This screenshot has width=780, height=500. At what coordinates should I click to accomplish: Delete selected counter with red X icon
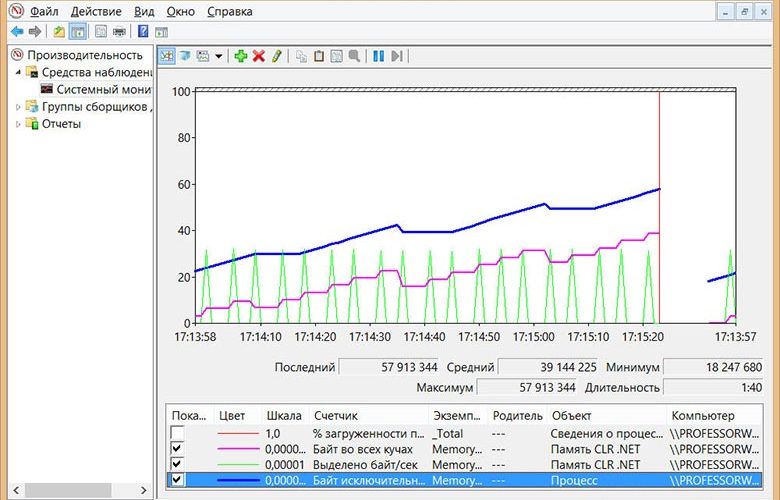pos(259,56)
